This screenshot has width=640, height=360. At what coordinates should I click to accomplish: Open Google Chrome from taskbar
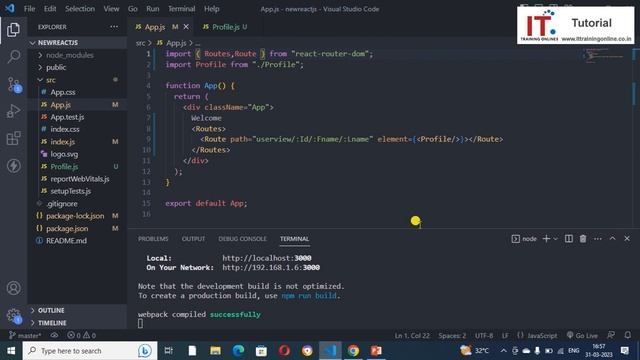(x=353, y=351)
